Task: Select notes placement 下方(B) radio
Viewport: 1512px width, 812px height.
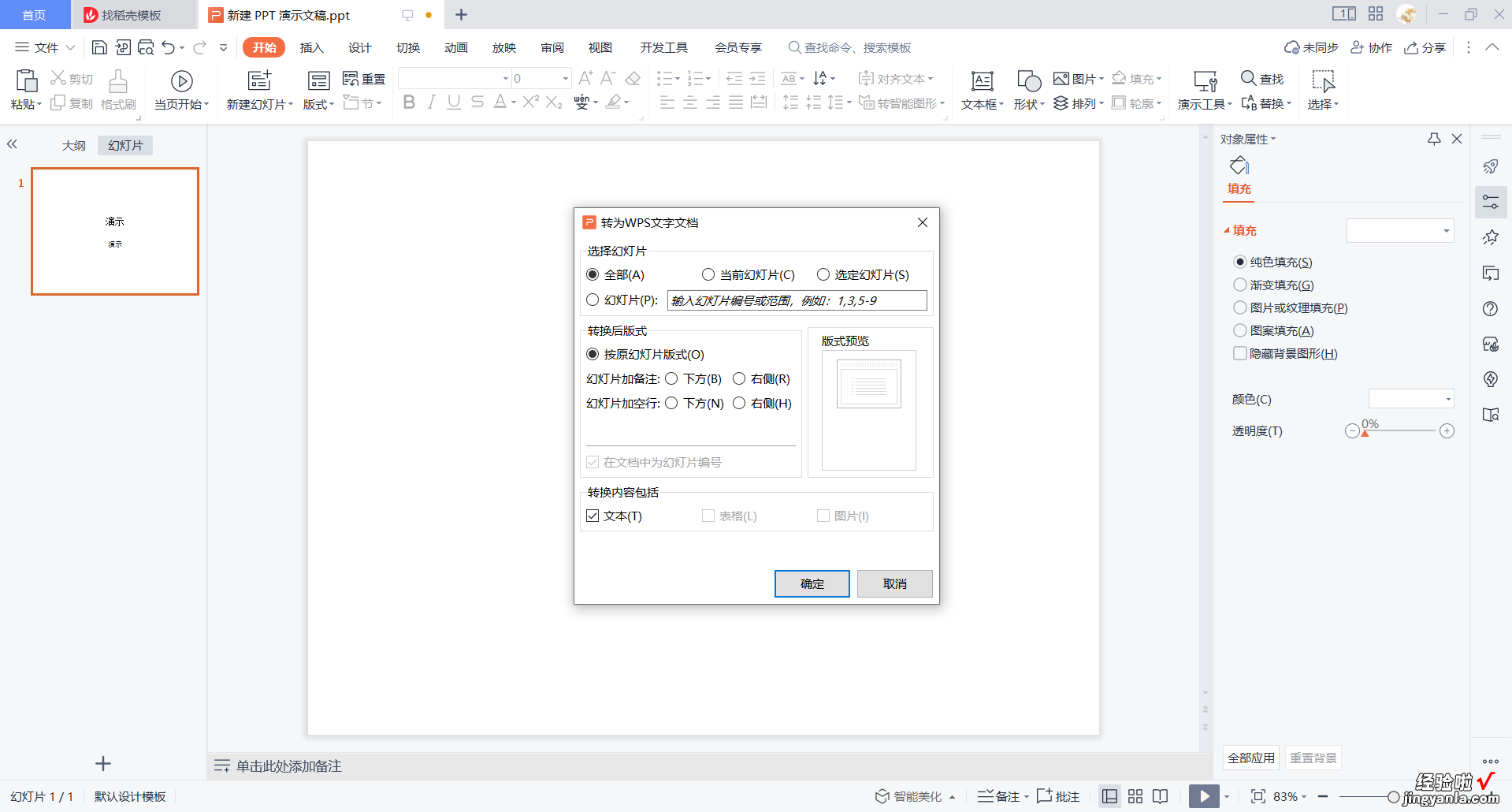Action: tap(671, 378)
